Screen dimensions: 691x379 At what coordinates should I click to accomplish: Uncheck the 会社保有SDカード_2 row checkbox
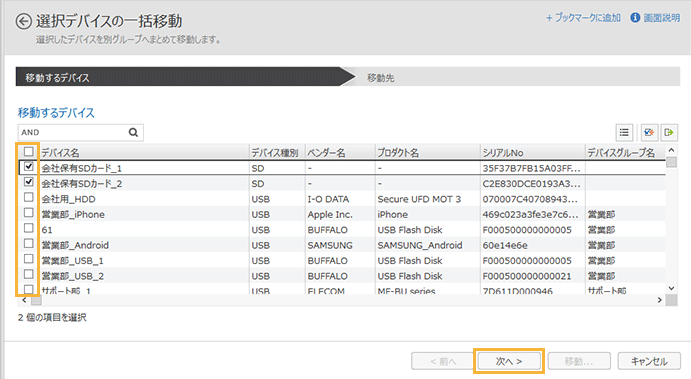(29, 182)
